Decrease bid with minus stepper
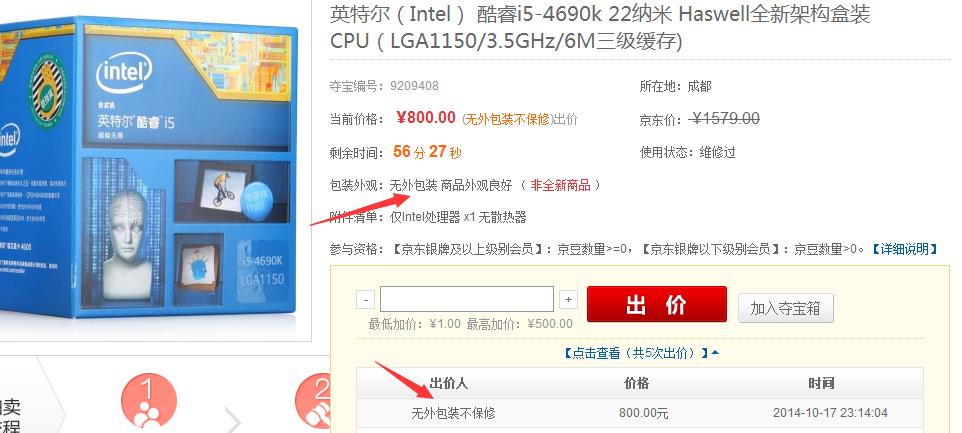 pyautogui.click(x=365, y=300)
